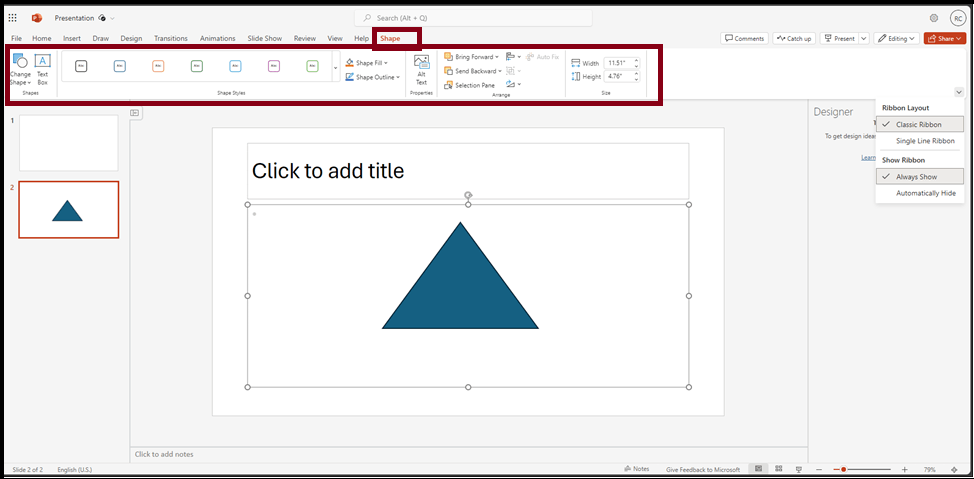The width and height of the screenshot is (974, 479).
Task: Select slide 2 thumbnail with triangle
Action: (x=68, y=209)
